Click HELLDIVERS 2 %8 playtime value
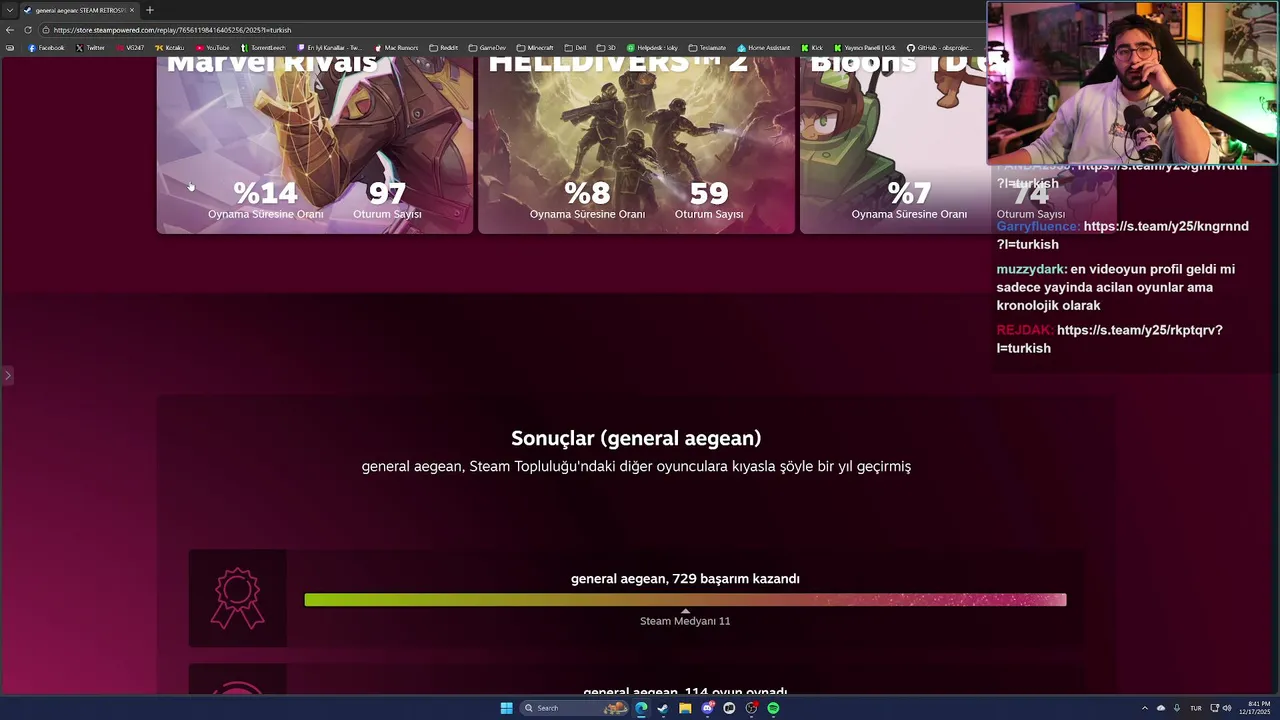 [x=587, y=192]
